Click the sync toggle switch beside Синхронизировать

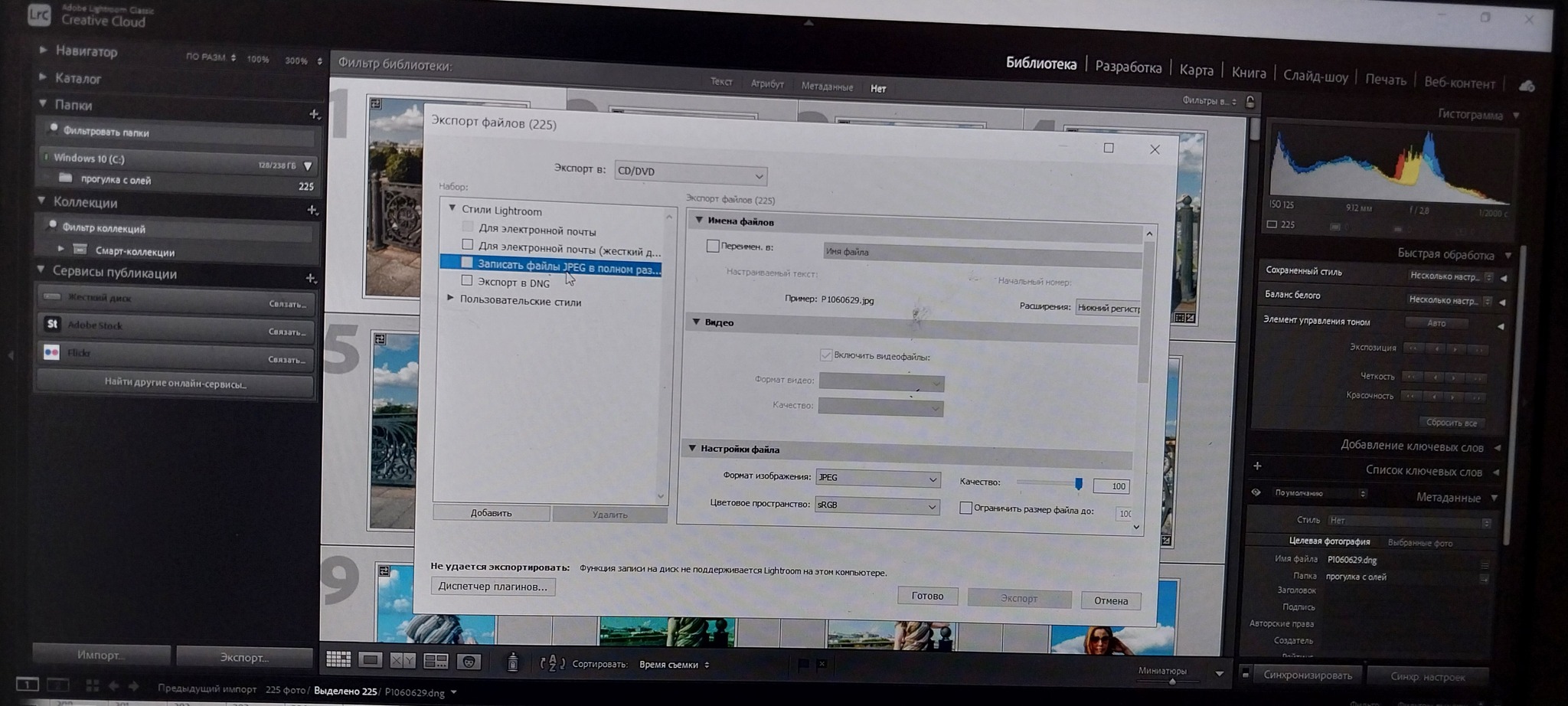1246,674
